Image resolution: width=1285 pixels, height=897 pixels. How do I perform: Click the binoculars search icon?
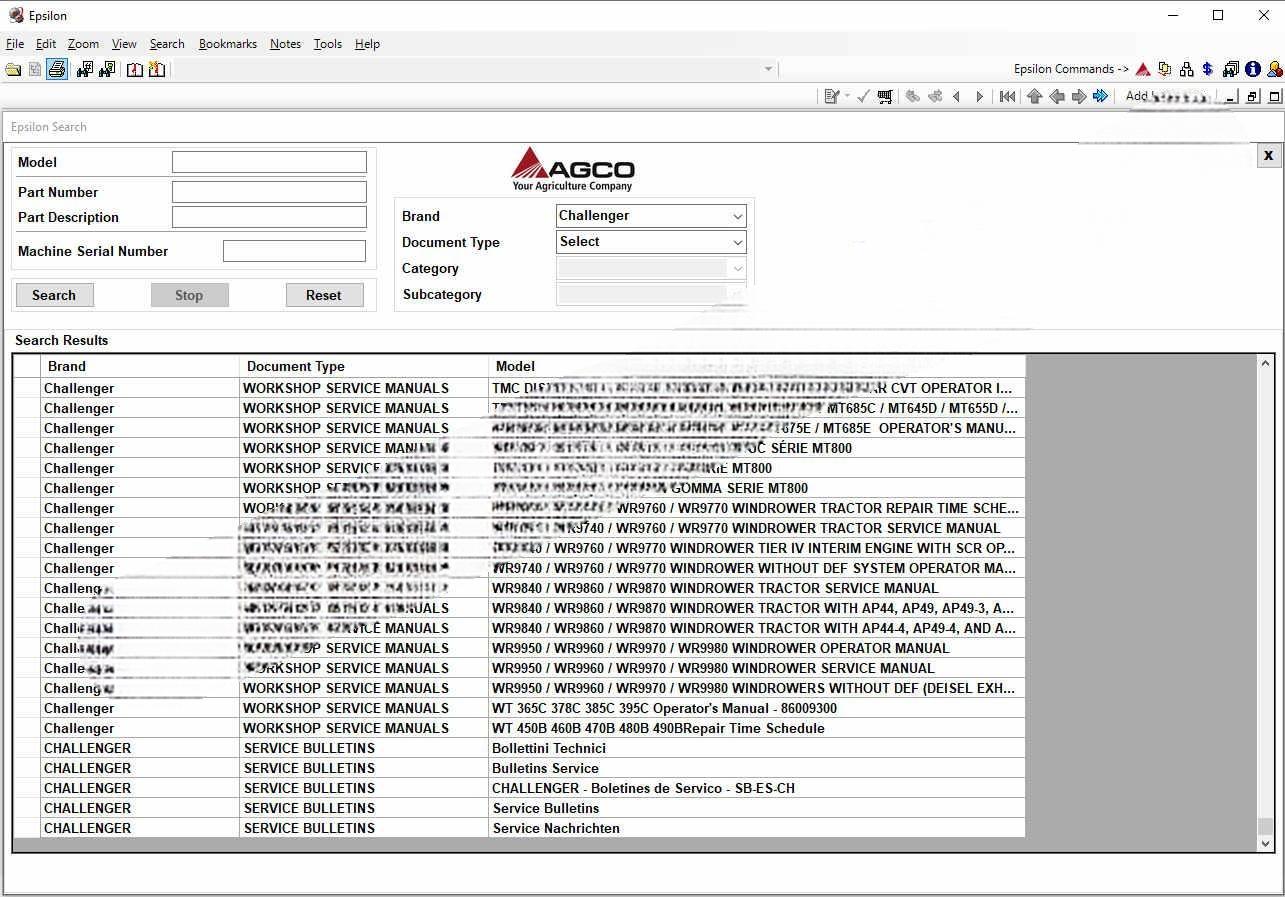coord(86,68)
